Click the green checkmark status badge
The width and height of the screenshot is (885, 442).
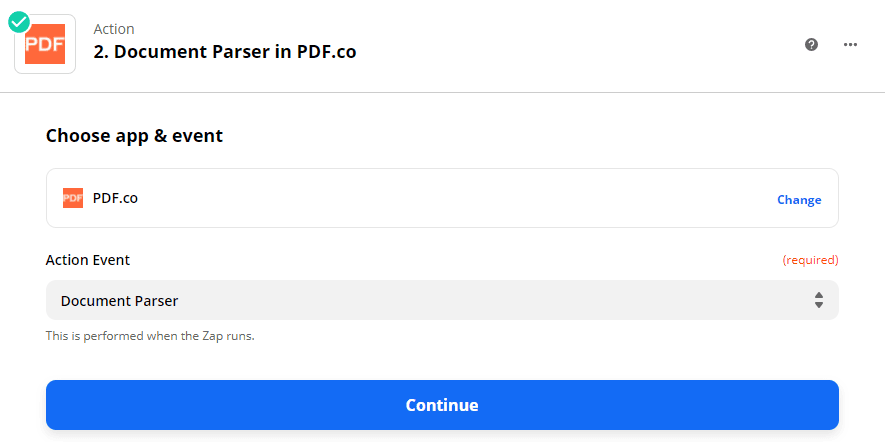19,22
